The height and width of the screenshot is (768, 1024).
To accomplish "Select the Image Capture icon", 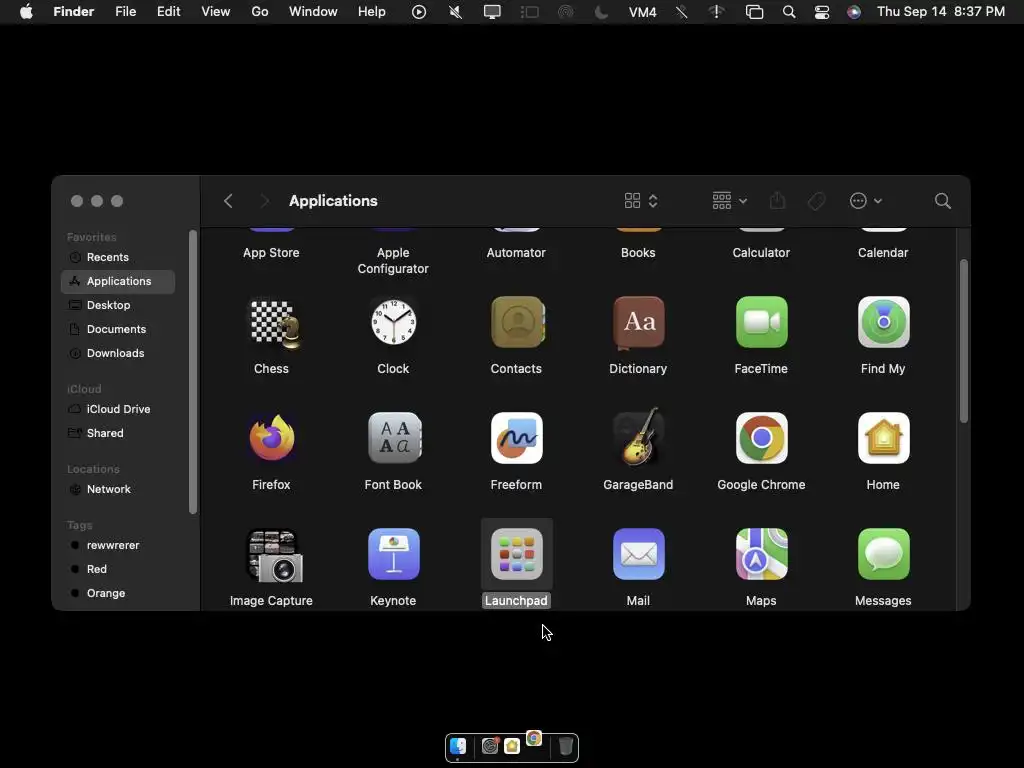I will (274, 555).
